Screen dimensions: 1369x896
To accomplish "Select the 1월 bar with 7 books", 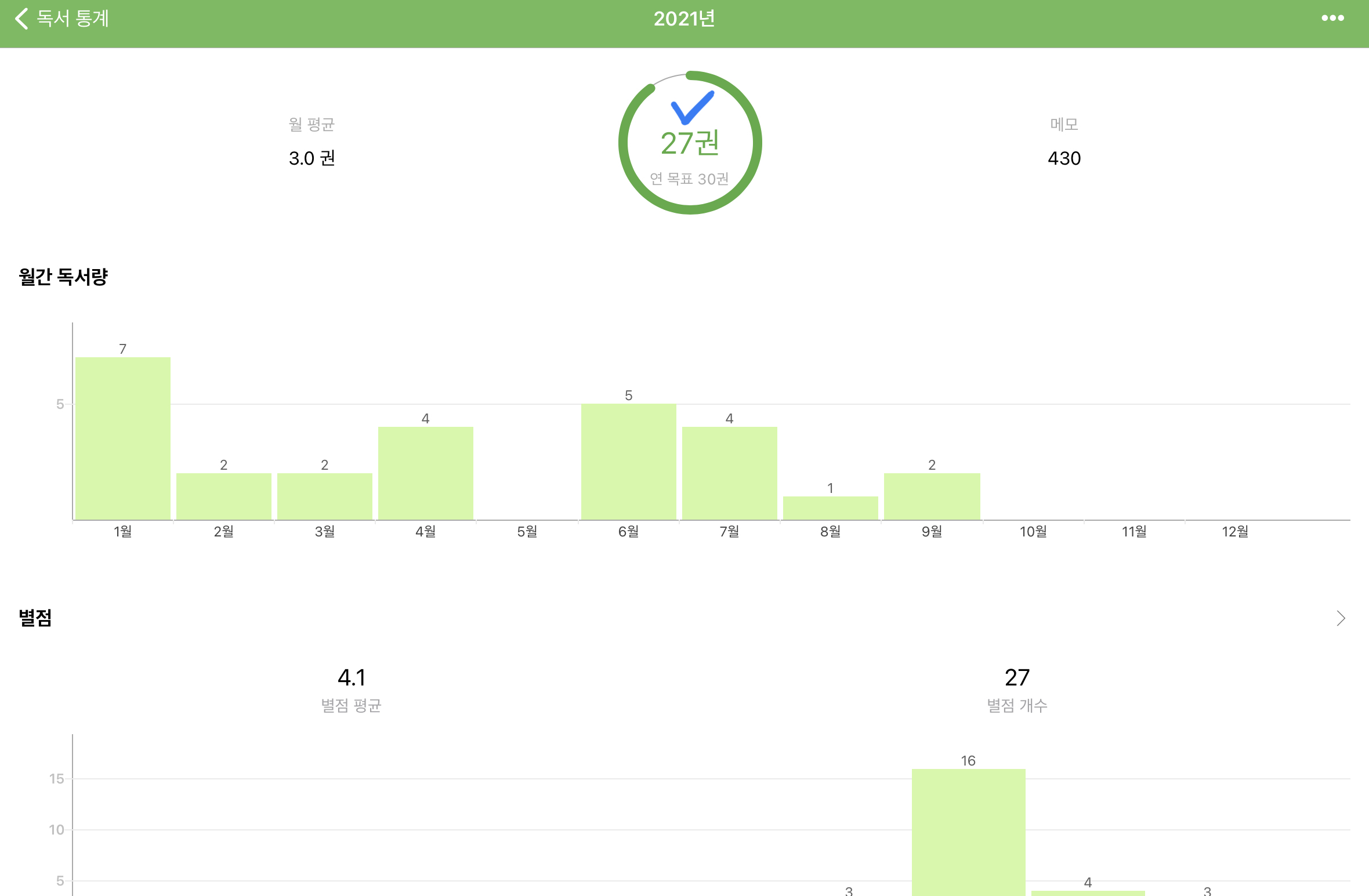I will pyautogui.click(x=123, y=438).
